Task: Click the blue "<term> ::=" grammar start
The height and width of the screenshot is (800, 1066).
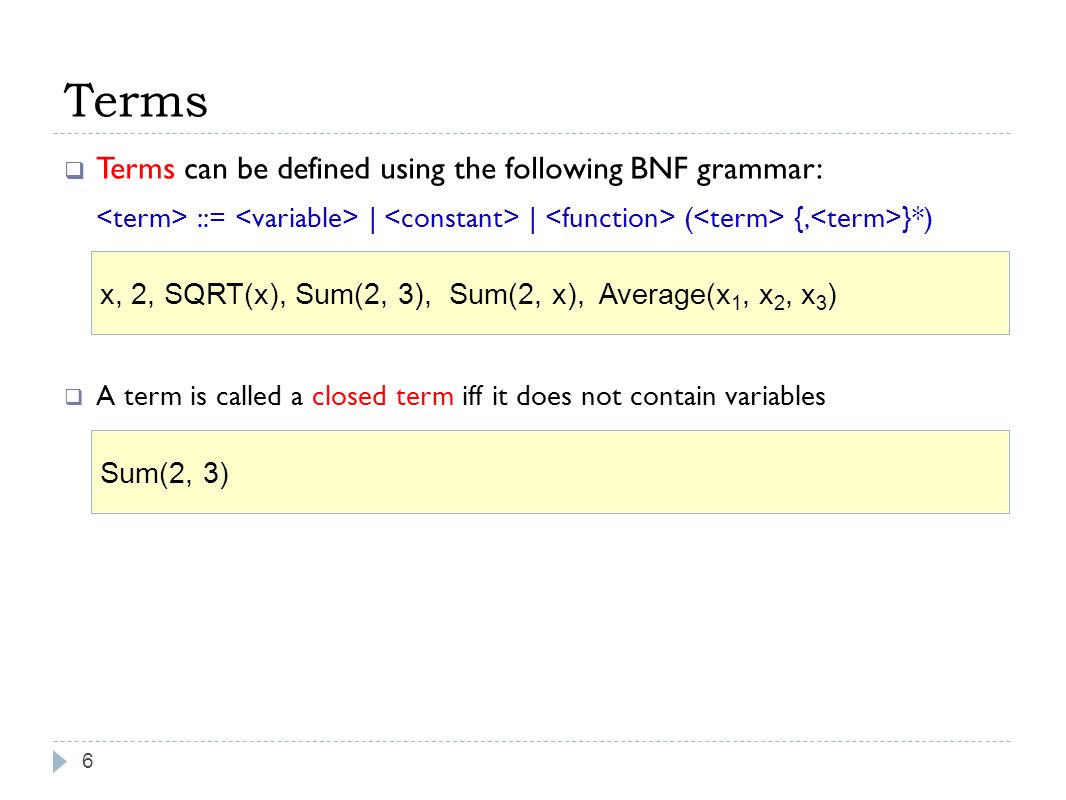Action: (160, 218)
